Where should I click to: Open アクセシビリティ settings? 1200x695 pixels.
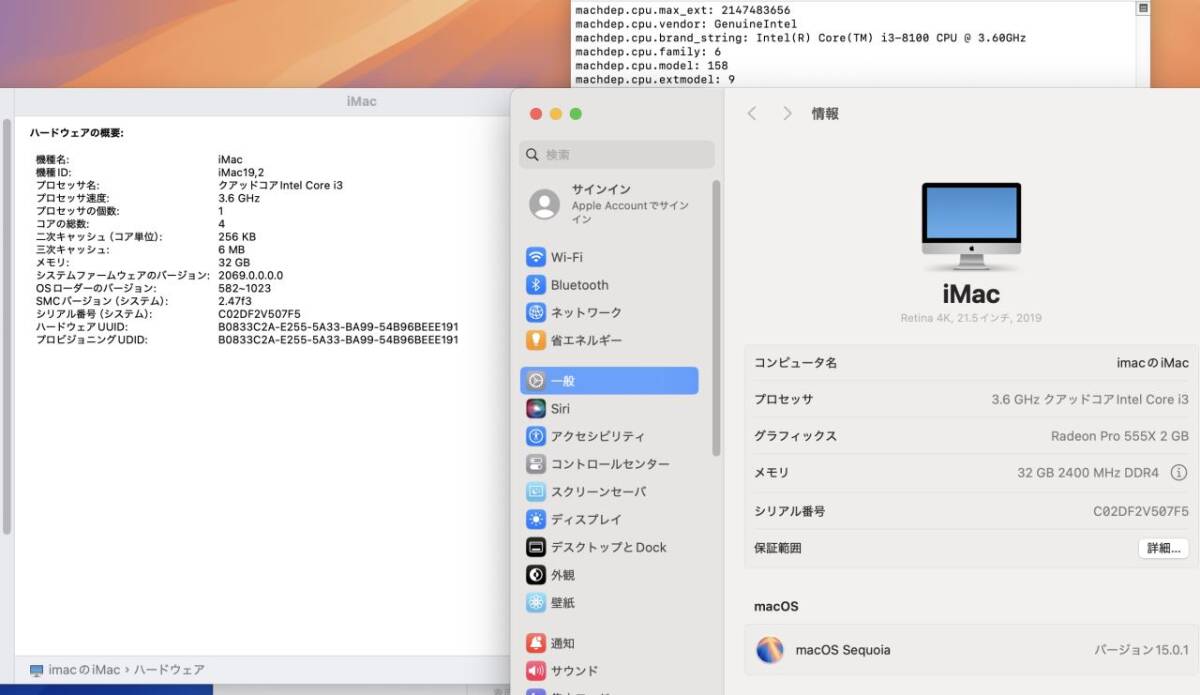(x=597, y=436)
